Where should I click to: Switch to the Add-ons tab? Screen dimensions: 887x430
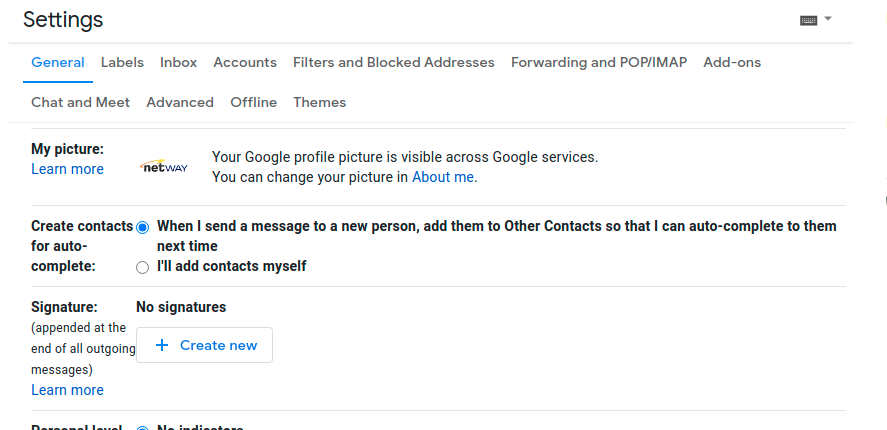pos(732,62)
